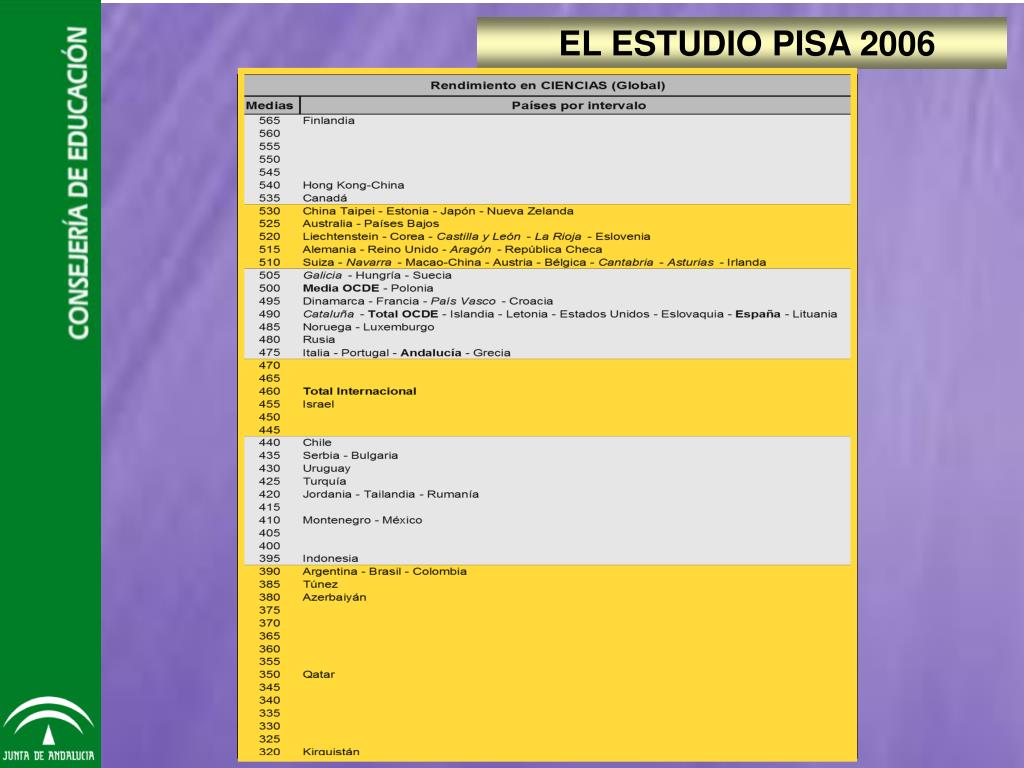Select 'Liechtenstein' in the 520 row
Image resolution: width=1024 pixels, height=768 pixels.
pyautogui.click(x=340, y=236)
